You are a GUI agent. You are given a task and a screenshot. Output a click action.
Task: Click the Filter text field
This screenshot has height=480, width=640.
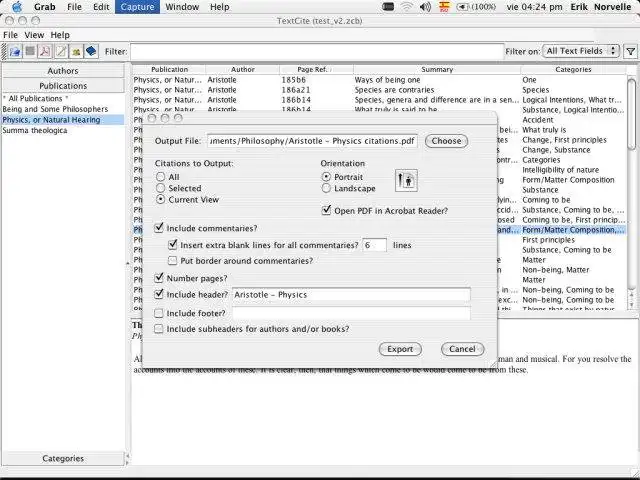click(x=317, y=51)
